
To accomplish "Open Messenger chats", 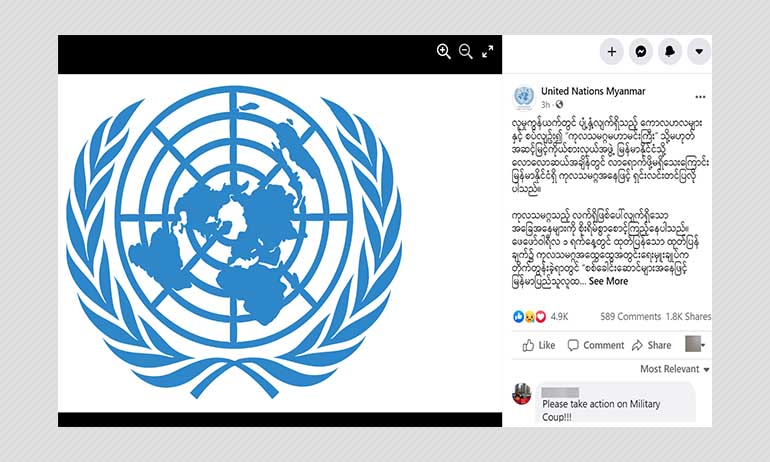I will click(x=641, y=52).
